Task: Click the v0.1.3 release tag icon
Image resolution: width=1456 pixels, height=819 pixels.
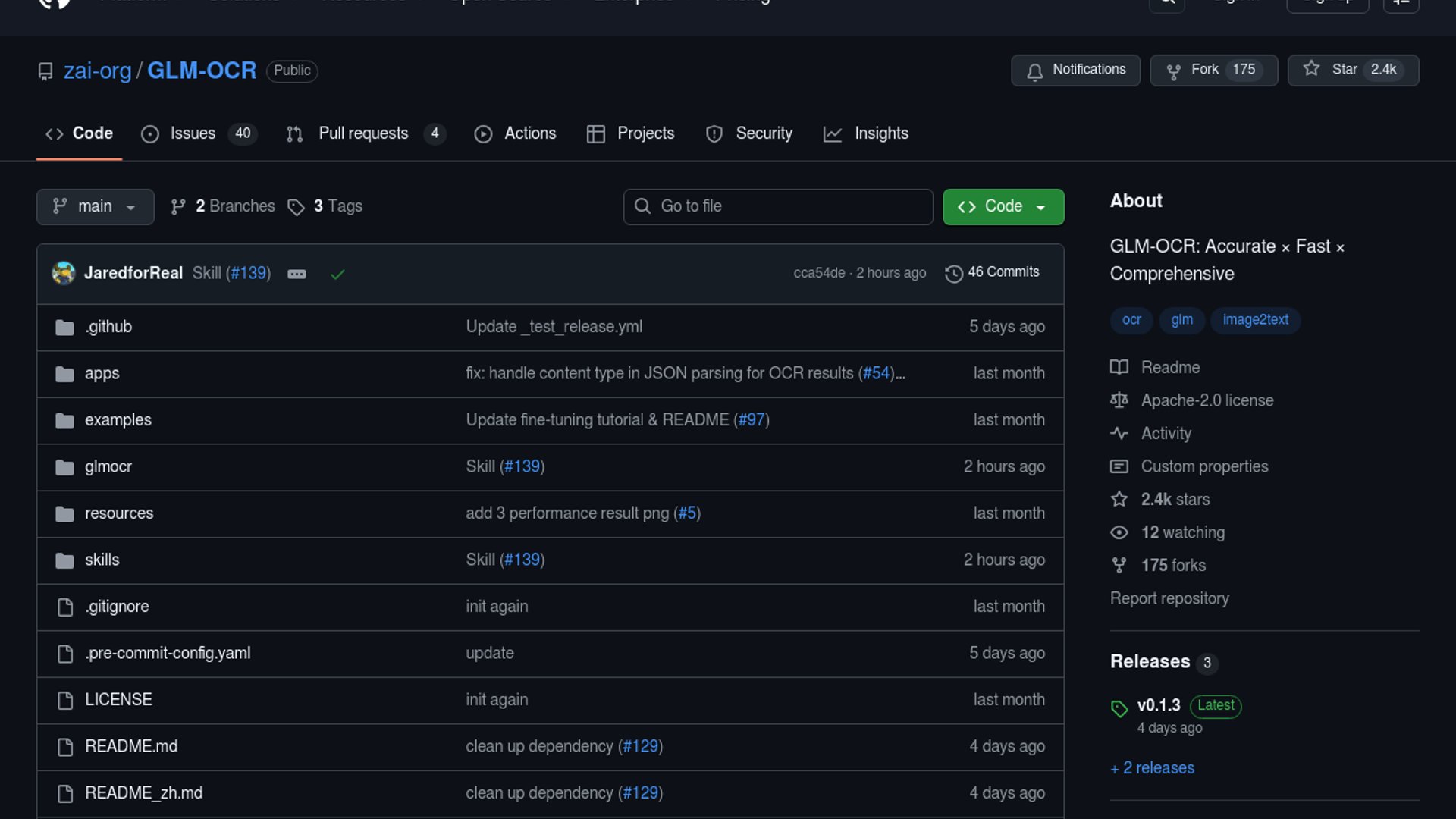Action: [x=1119, y=708]
